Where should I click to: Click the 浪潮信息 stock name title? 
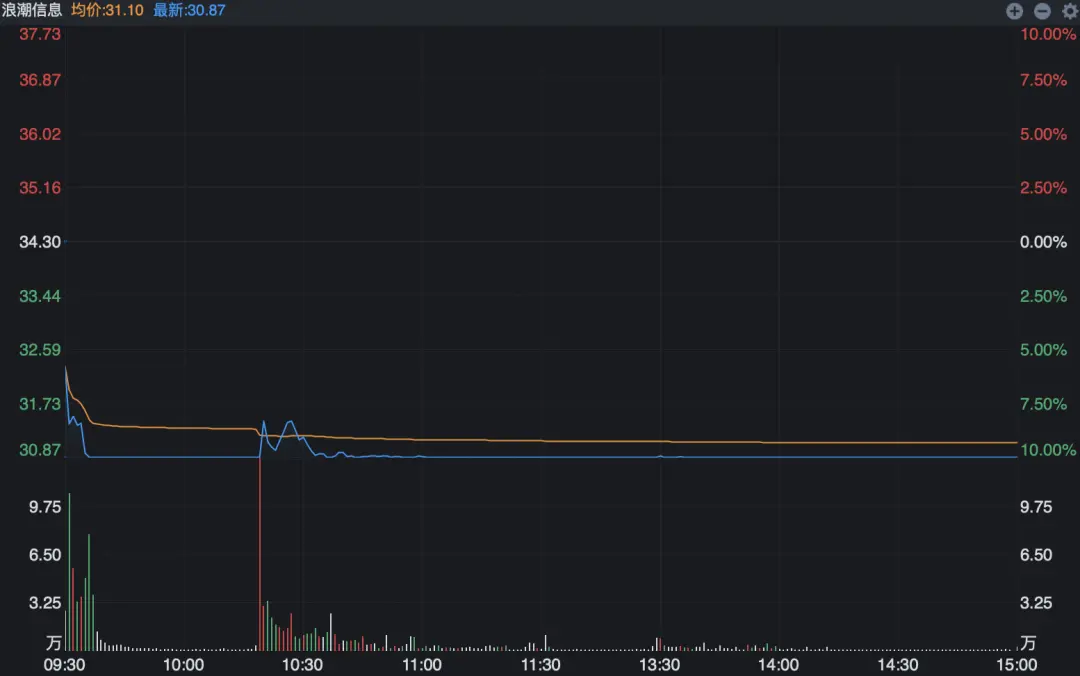coord(32,10)
